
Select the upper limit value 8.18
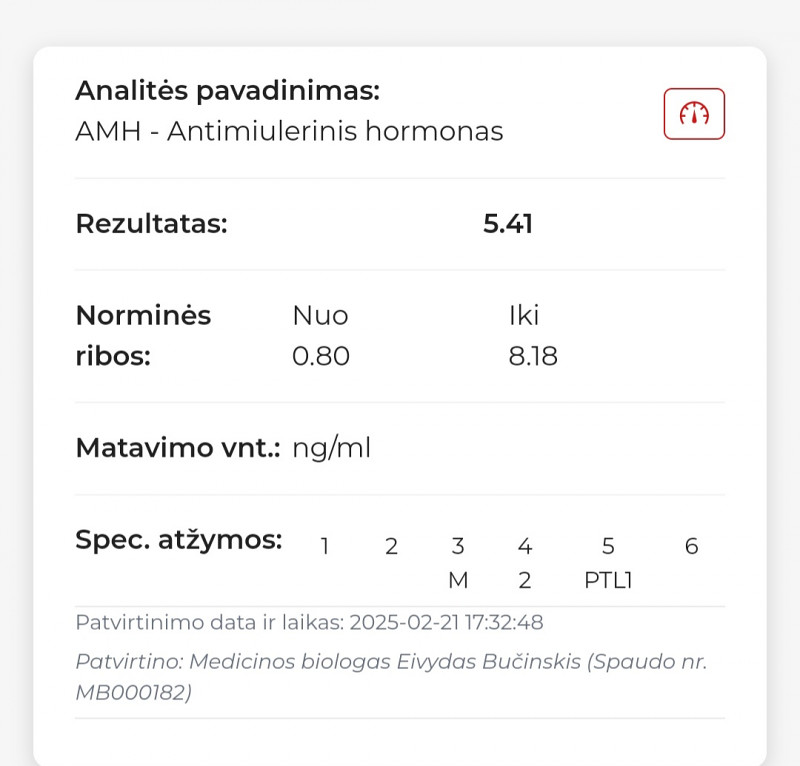tap(533, 356)
